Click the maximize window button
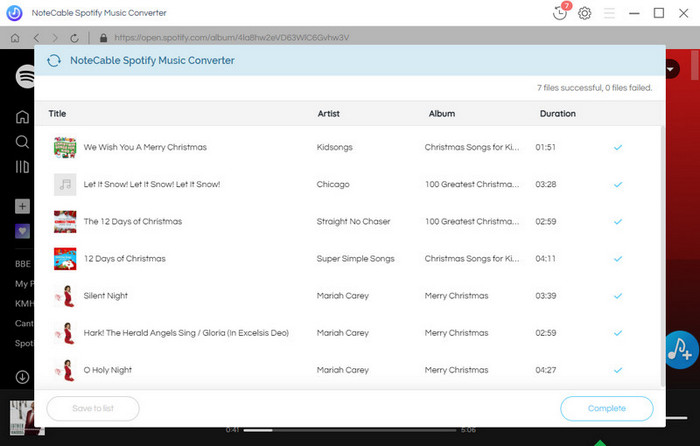The width and height of the screenshot is (700, 446). pos(659,13)
